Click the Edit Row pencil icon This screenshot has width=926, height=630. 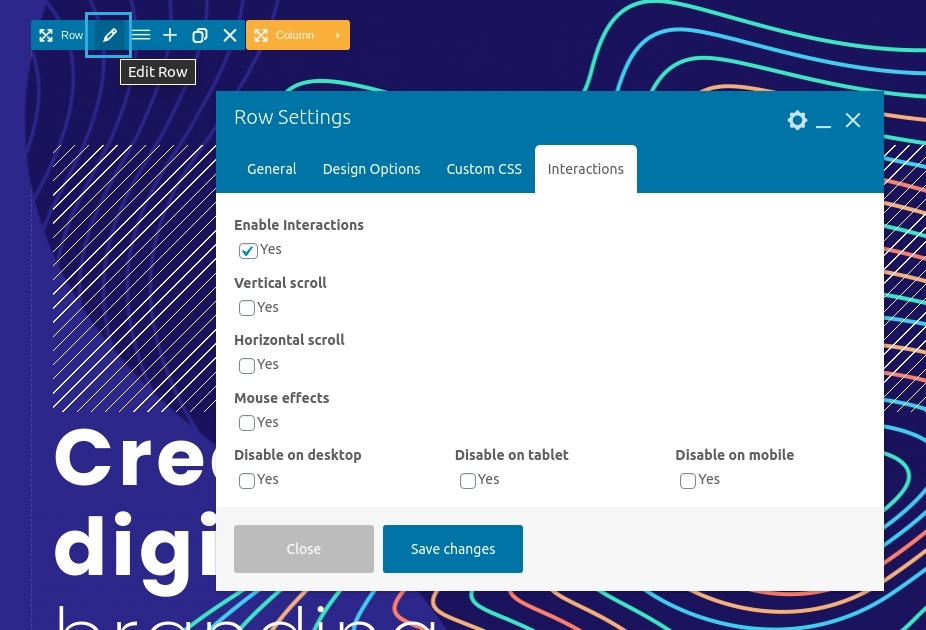[x=110, y=35]
